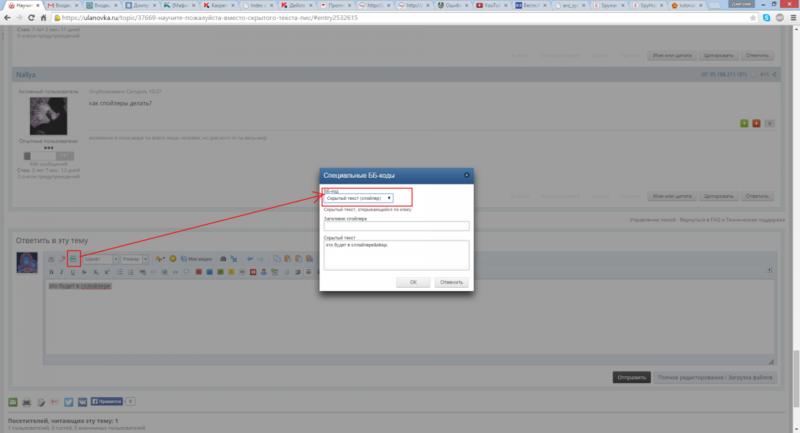Image resolution: width=800 pixels, height=433 pixels.
Task: Open the Бб-код type dropdown in dialog
Action: 359,198
